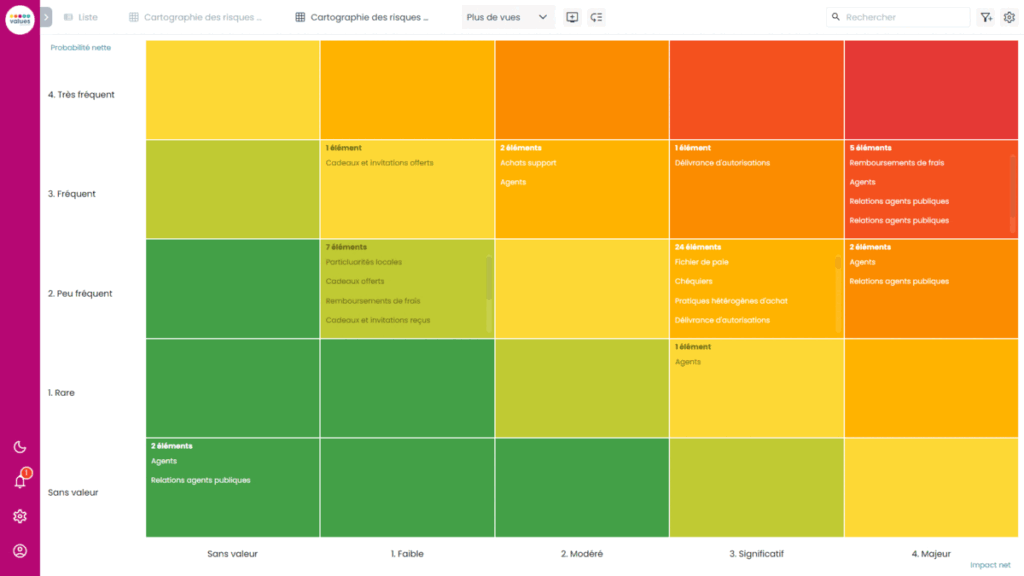Screen dimensions: 1024x576
Task: Open the filter options via funnel icon
Action: pyautogui.click(x=986, y=17)
